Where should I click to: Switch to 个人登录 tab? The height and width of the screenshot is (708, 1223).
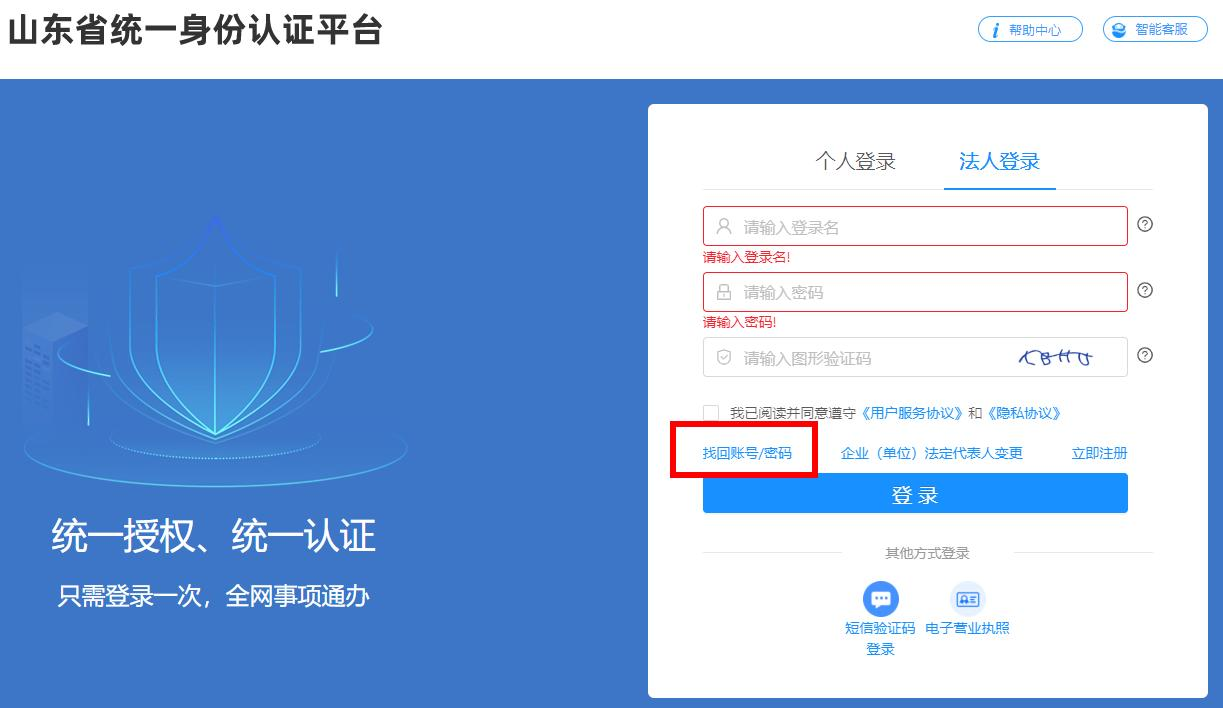click(855, 161)
